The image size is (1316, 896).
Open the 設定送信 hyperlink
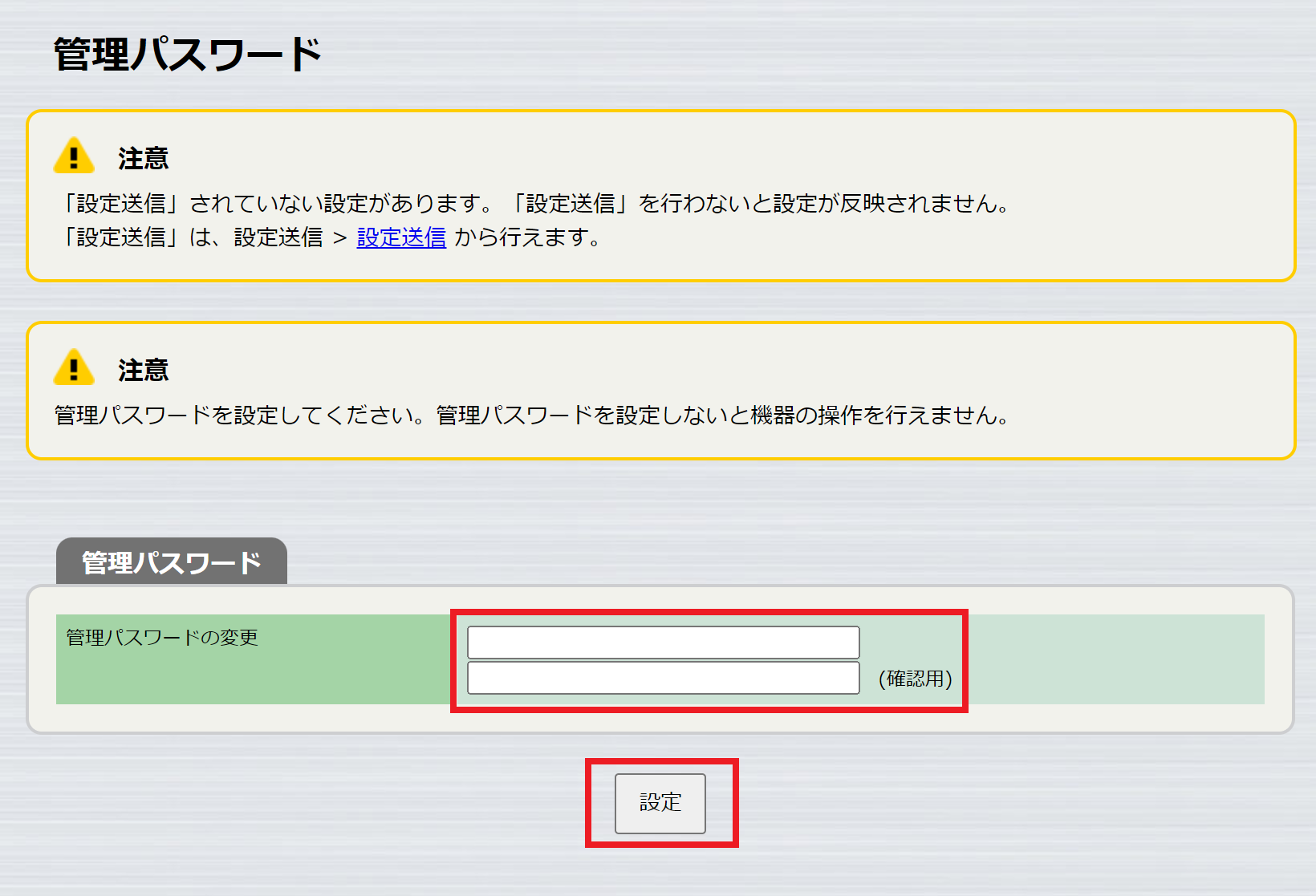tap(401, 237)
